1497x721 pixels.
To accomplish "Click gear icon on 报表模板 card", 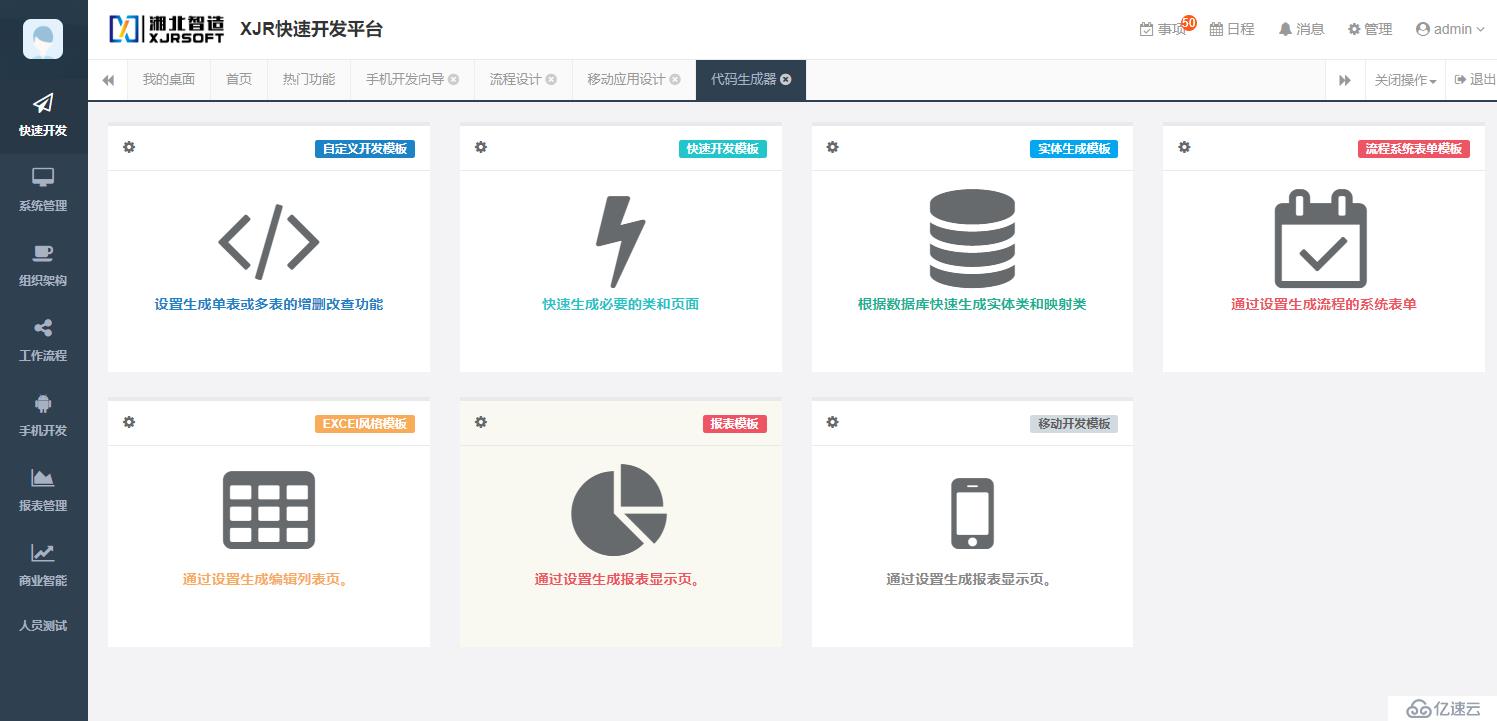I will 481,422.
